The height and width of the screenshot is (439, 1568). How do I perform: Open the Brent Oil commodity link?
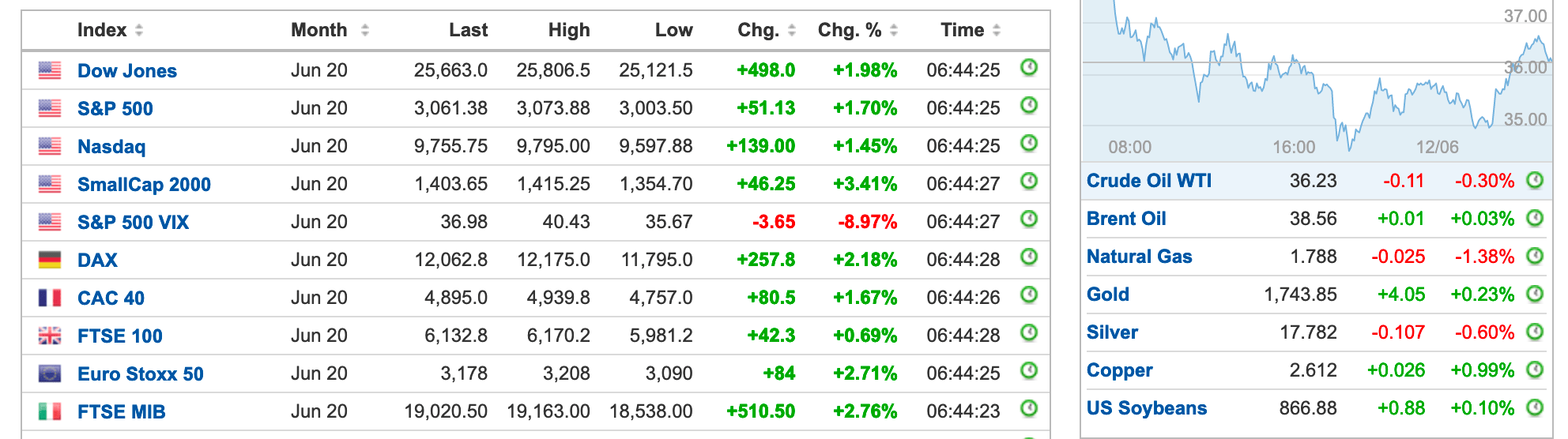pyautogui.click(x=1126, y=219)
